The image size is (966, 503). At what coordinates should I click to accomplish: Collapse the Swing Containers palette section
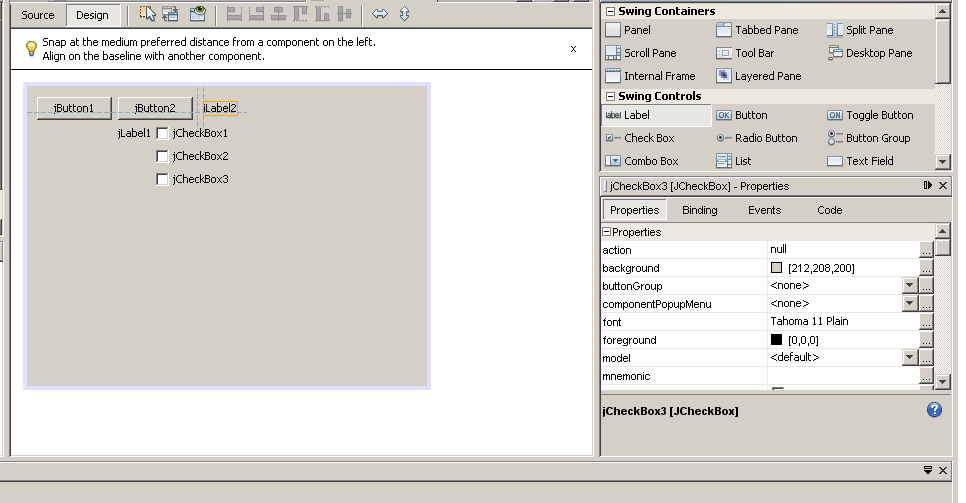pyautogui.click(x=609, y=12)
